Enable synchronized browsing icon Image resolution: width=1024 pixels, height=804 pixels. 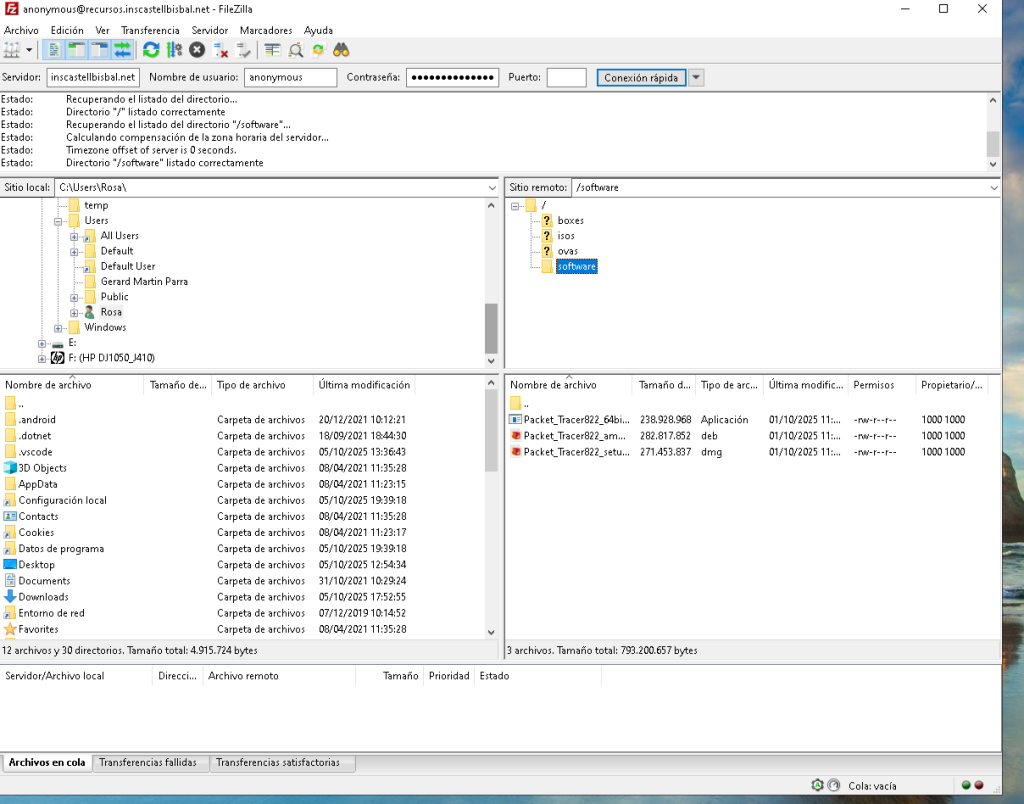[318, 49]
